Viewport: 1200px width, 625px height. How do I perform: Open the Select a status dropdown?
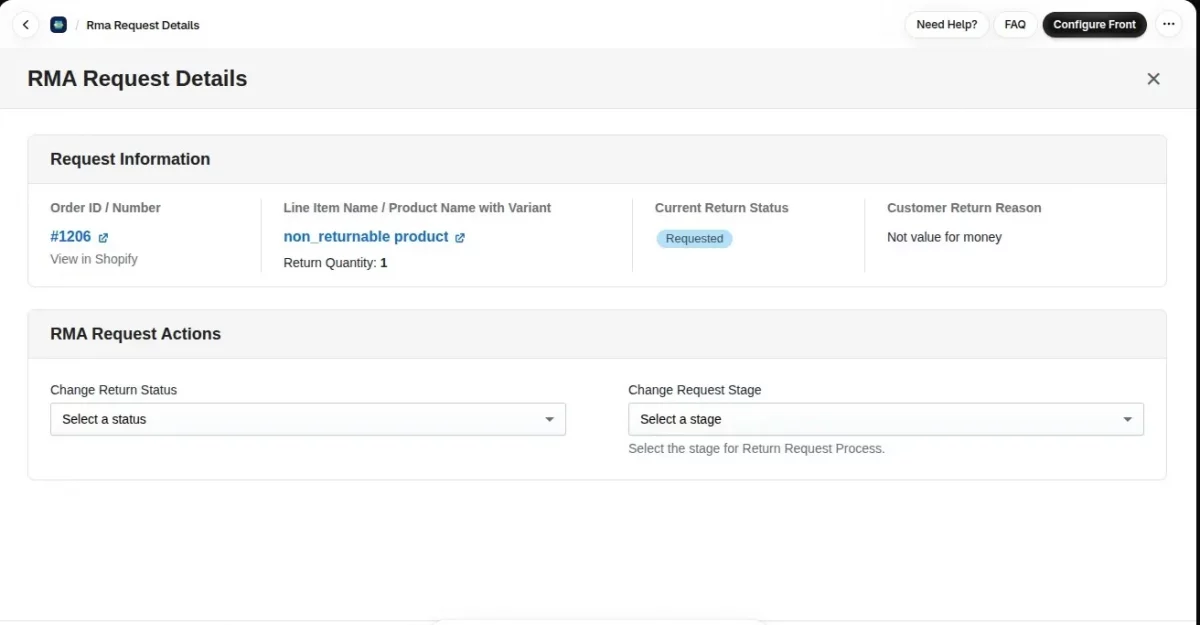(308, 419)
